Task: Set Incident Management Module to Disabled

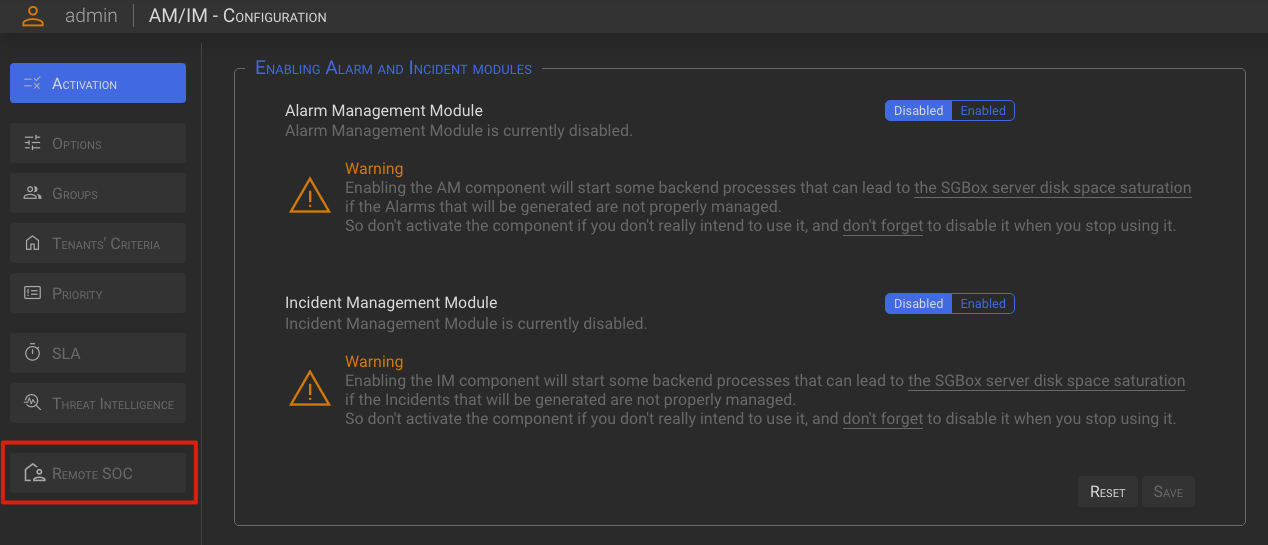Action: (918, 304)
